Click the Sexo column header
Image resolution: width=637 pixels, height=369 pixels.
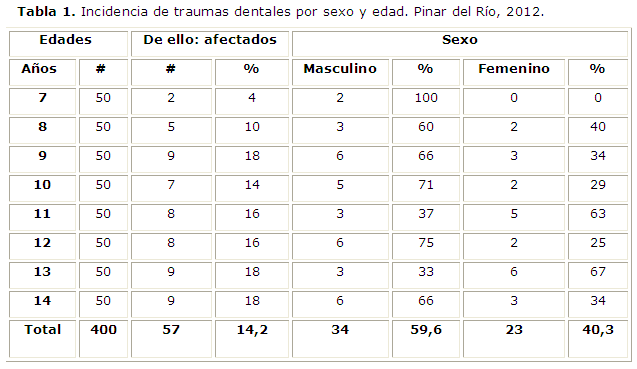(460, 43)
